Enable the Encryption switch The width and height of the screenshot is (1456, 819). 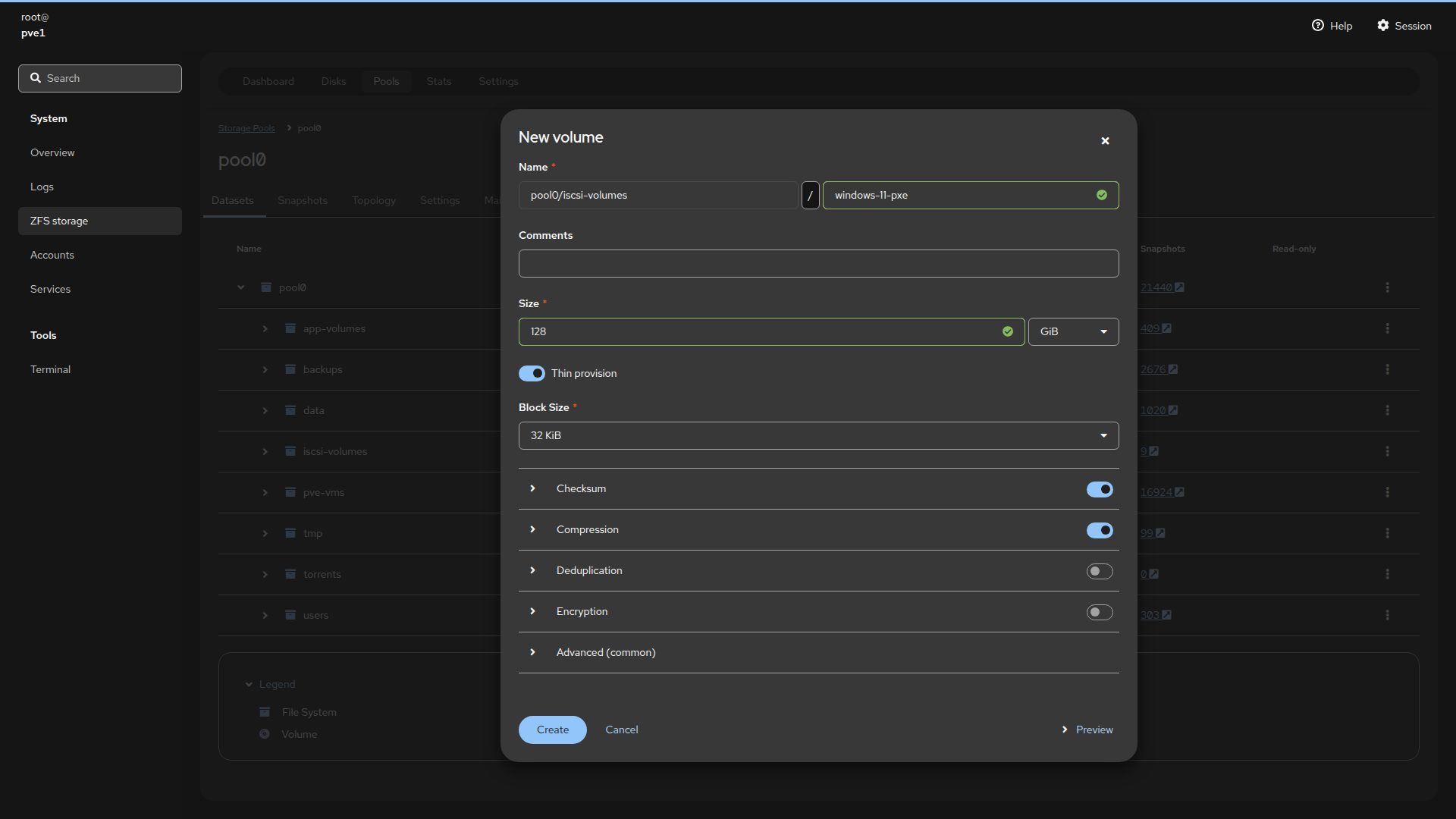pyautogui.click(x=1100, y=612)
